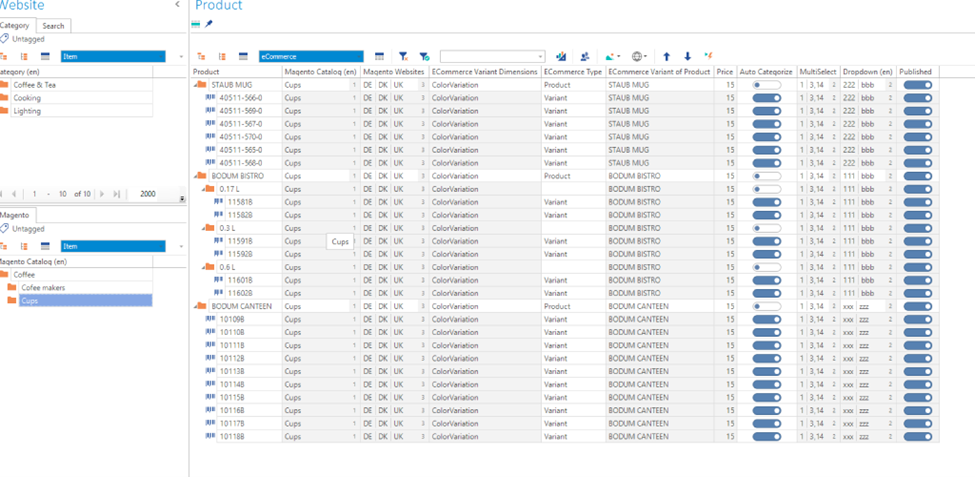The width and height of the screenshot is (975, 477).
Task: Toggle Auto Categorize for BODUM CANTEEN product row
Action: pos(766,307)
